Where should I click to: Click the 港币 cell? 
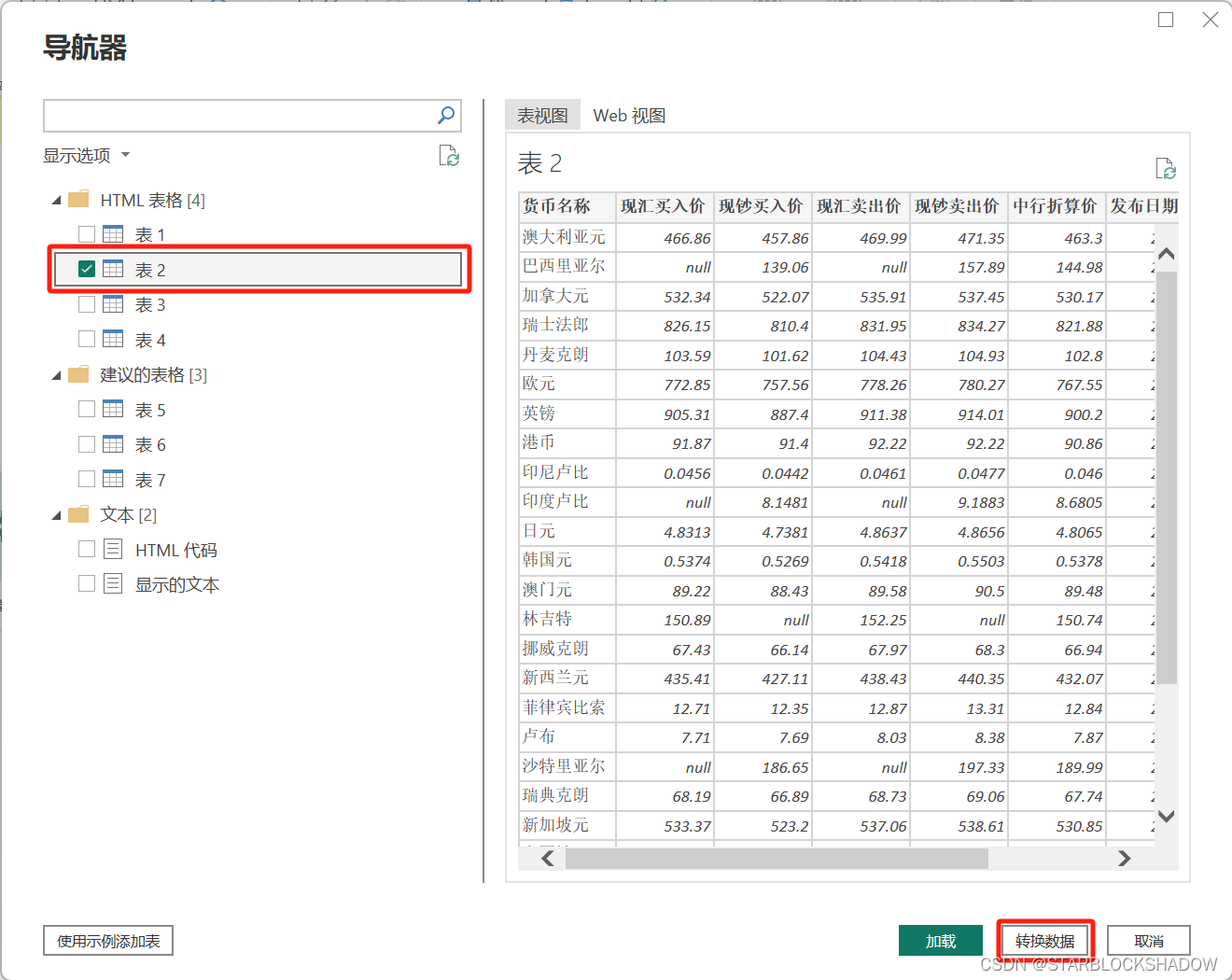(x=567, y=442)
